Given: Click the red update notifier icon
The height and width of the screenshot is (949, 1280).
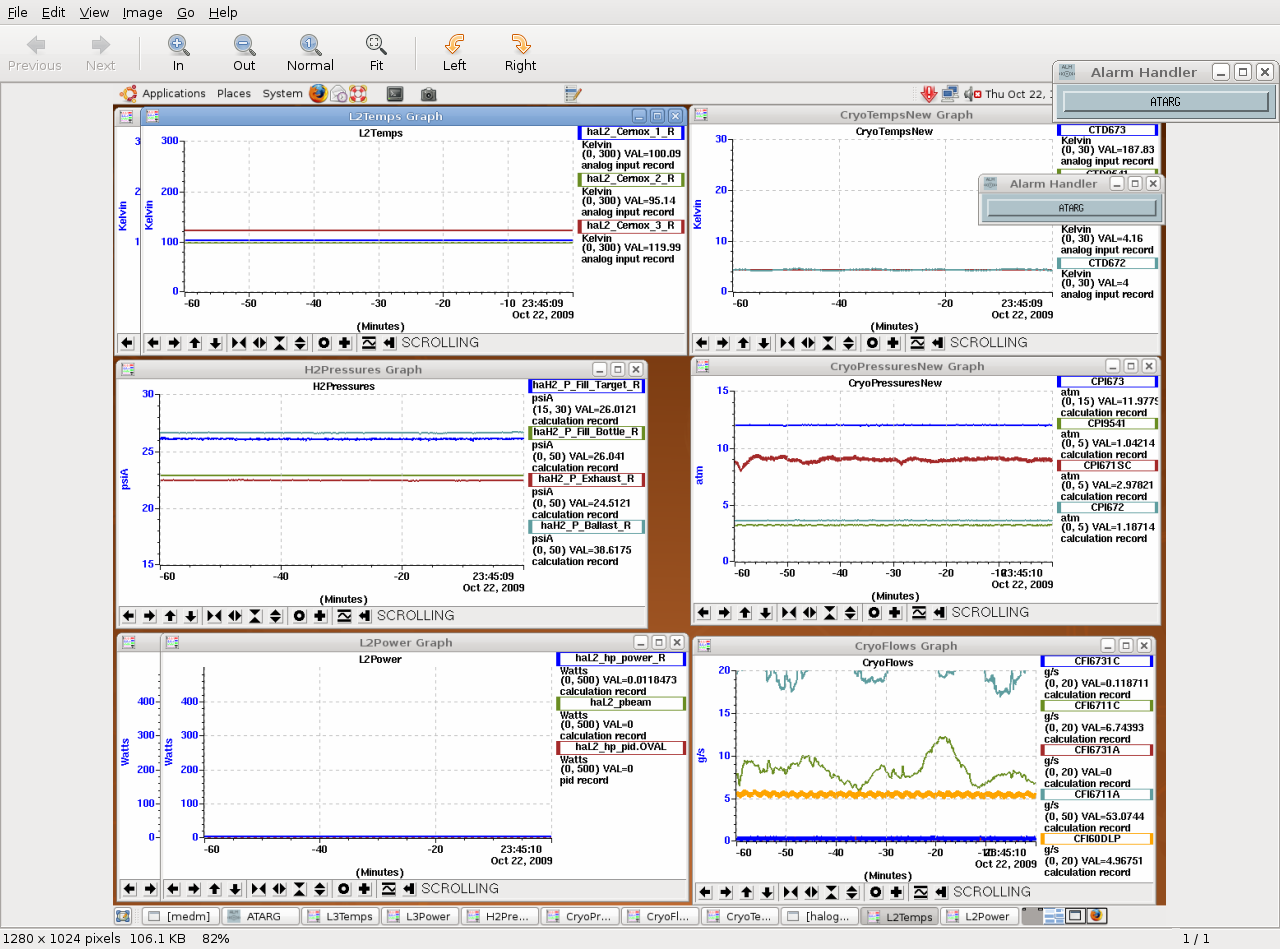Looking at the screenshot, I should tap(929, 94).
